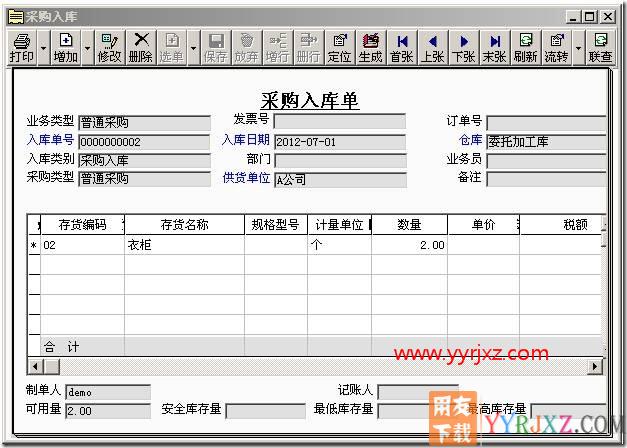Click the 供货单位 field showing A公司
This screenshot has height=448, width=627.
pos(340,180)
